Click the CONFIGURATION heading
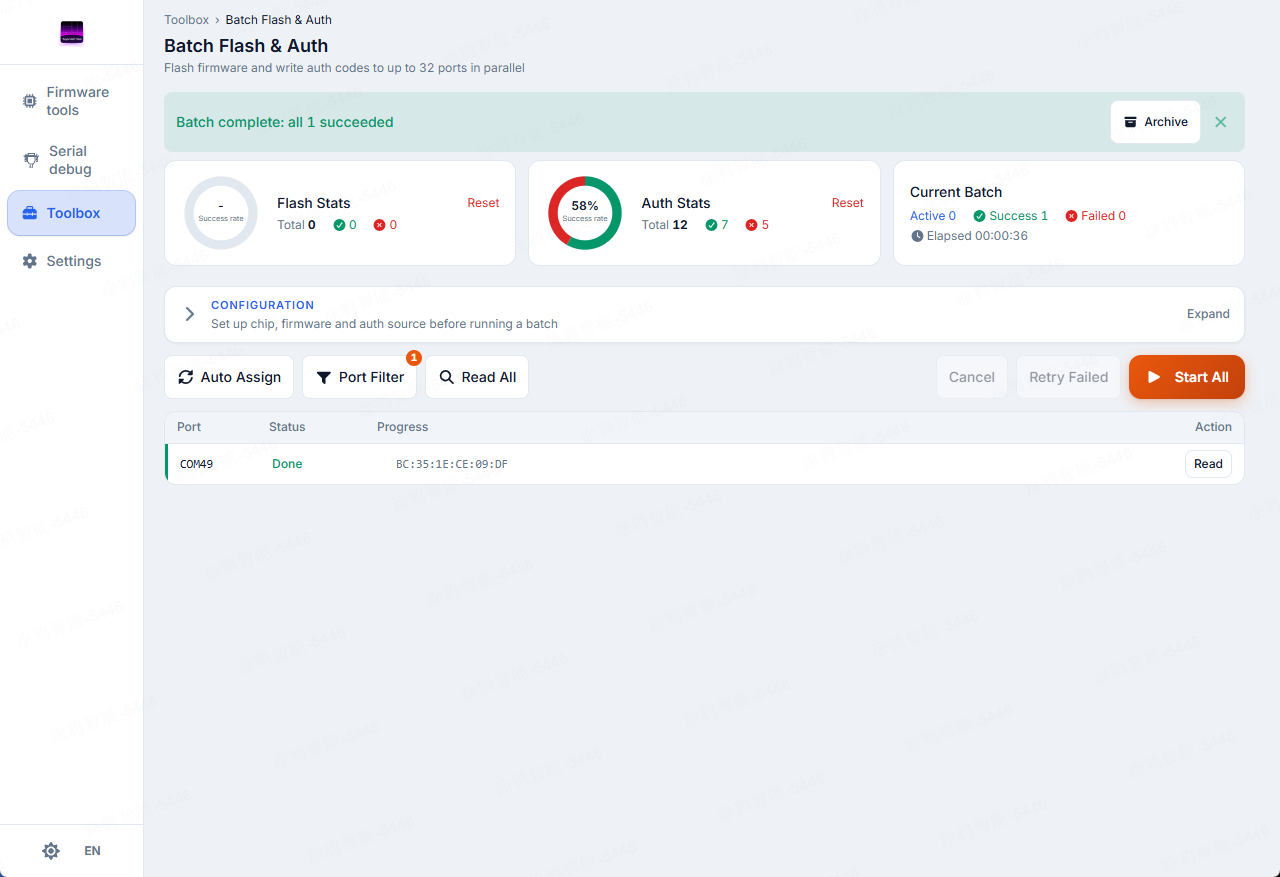The image size is (1280, 877). point(262,305)
